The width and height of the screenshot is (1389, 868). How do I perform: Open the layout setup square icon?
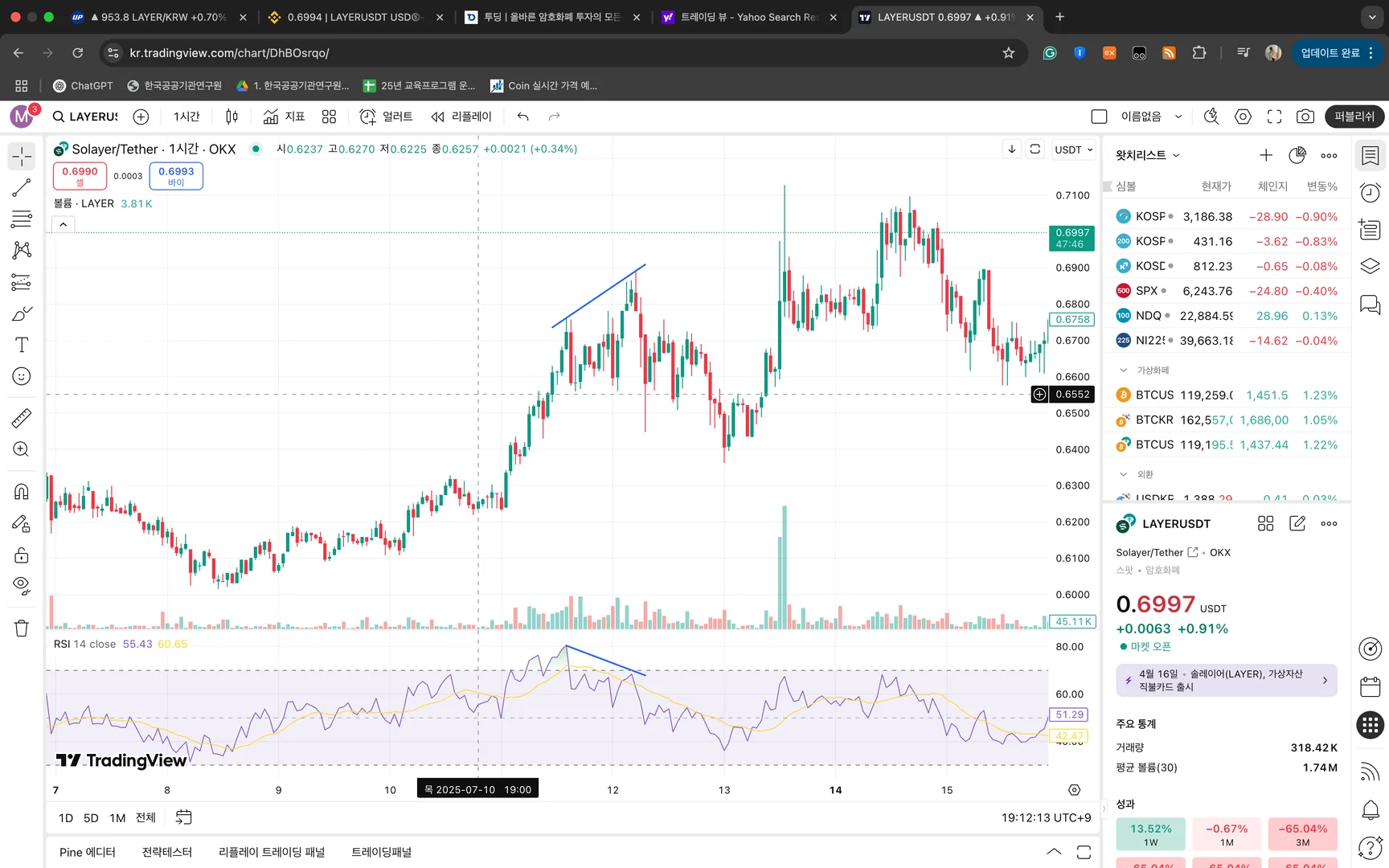[x=1099, y=117]
